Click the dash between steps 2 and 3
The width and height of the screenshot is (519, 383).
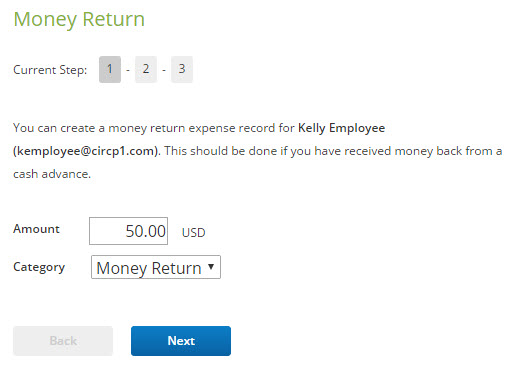click(x=164, y=70)
